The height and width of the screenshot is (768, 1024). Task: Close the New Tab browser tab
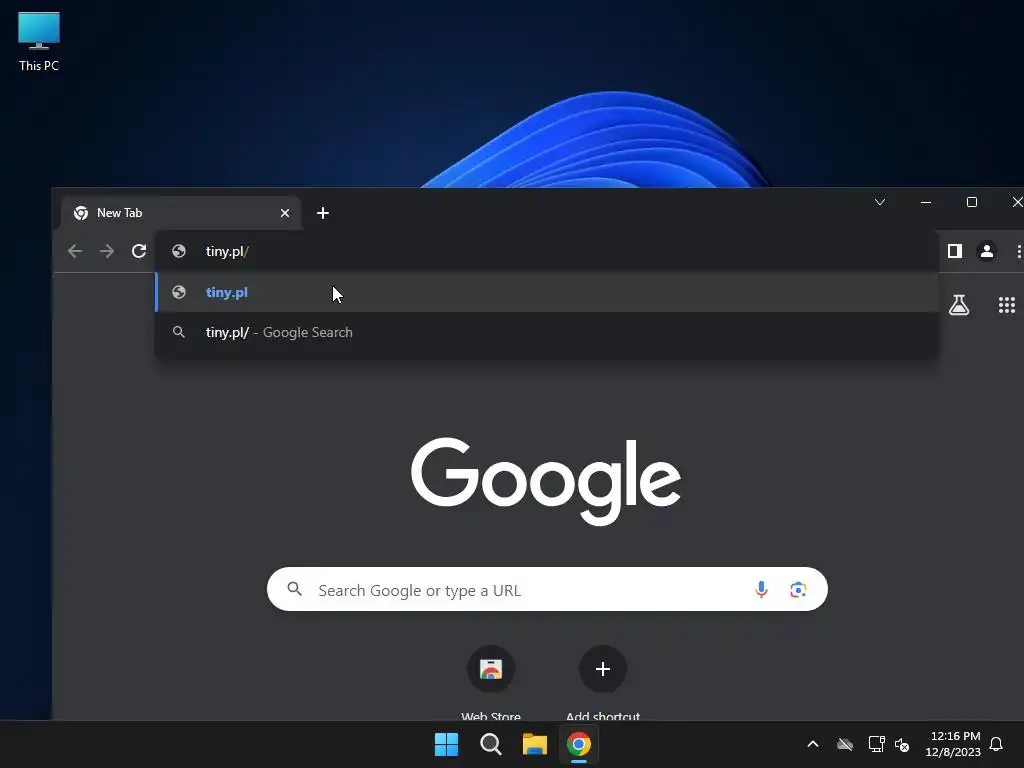pyautogui.click(x=285, y=213)
